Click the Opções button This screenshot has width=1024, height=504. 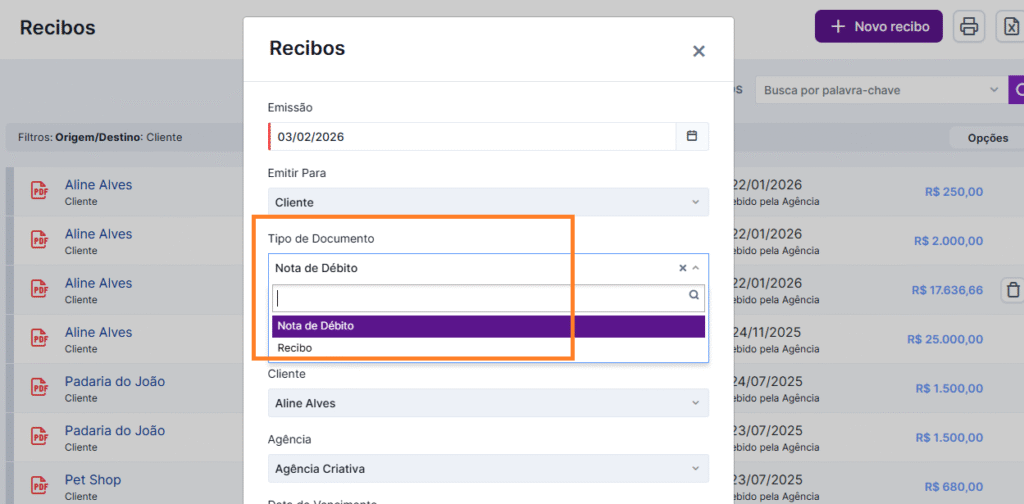(x=987, y=138)
